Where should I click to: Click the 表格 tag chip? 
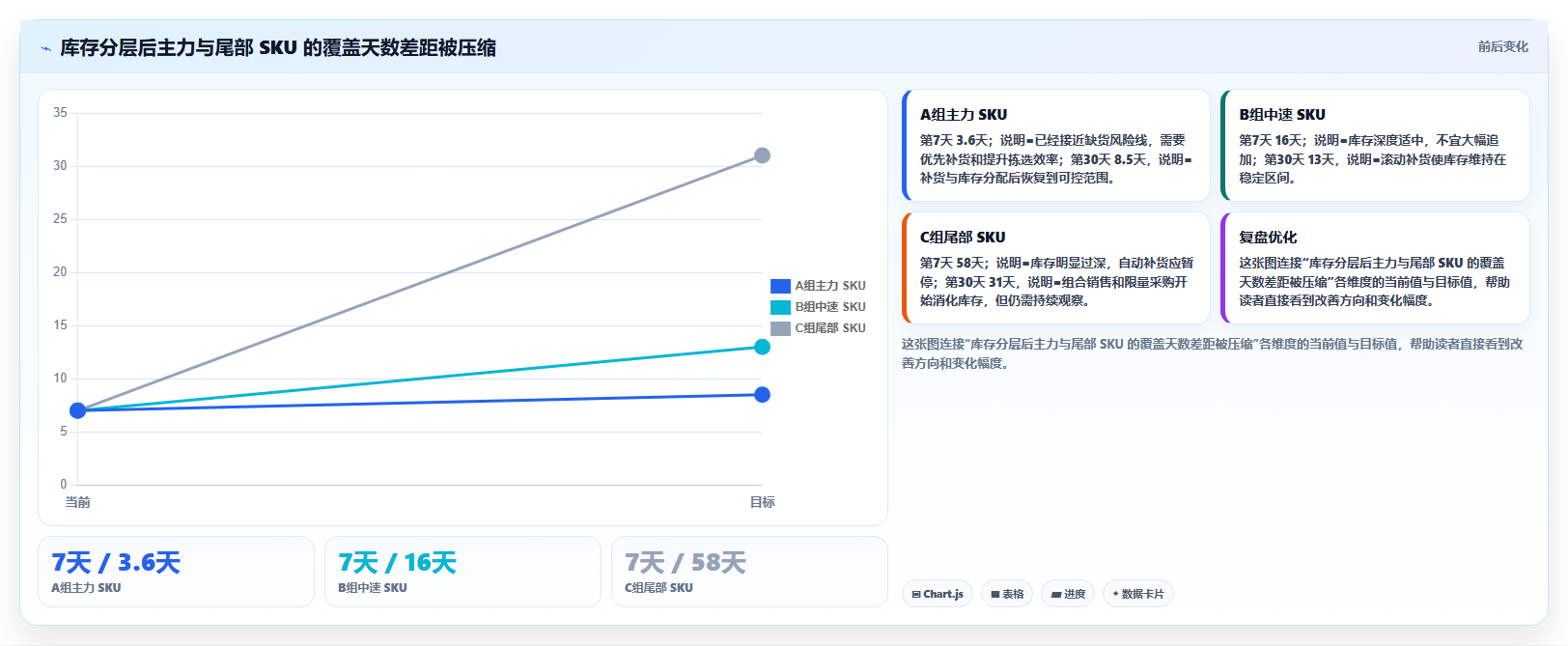(x=1007, y=594)
